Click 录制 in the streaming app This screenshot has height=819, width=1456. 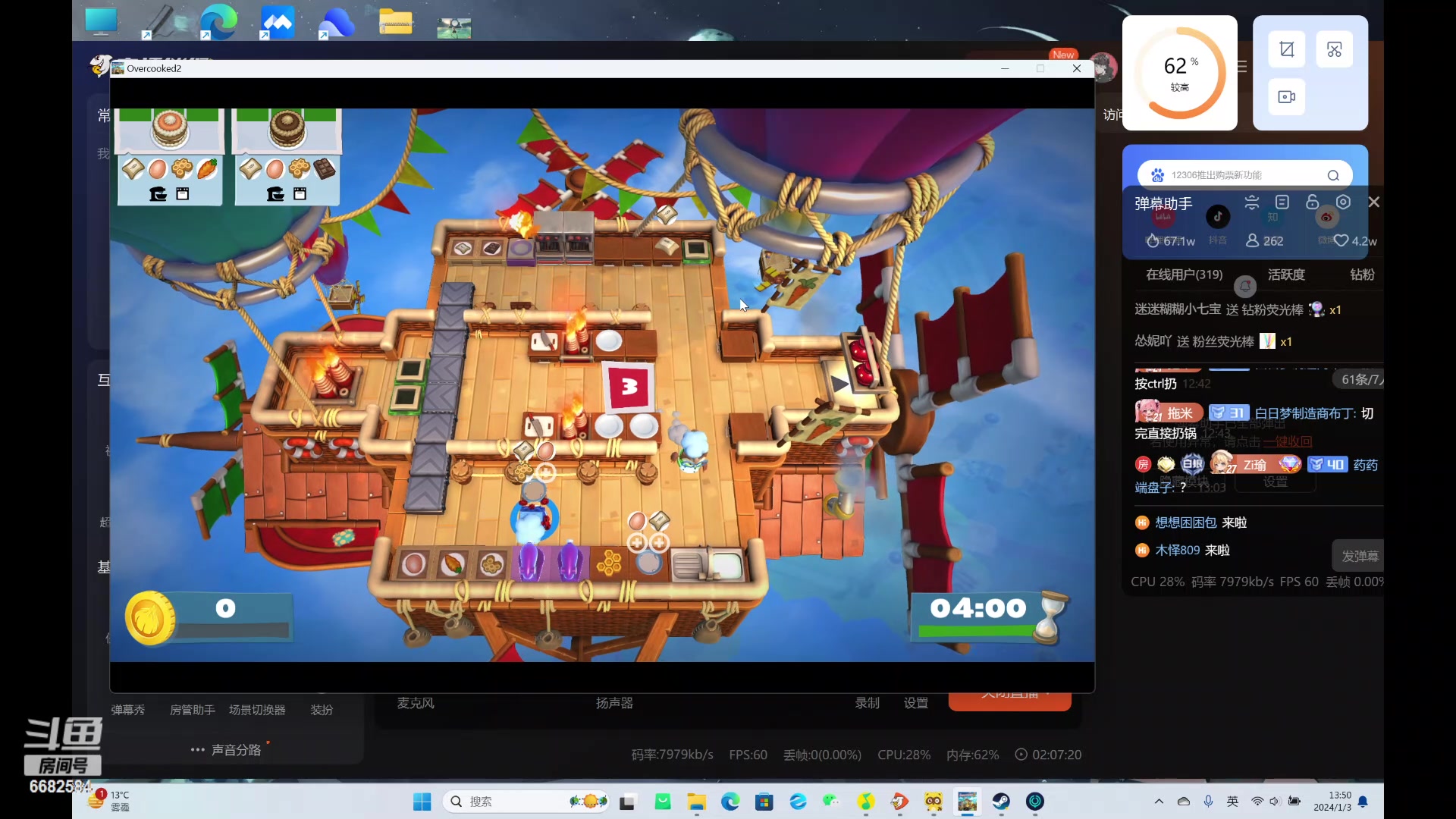point(868,703)
